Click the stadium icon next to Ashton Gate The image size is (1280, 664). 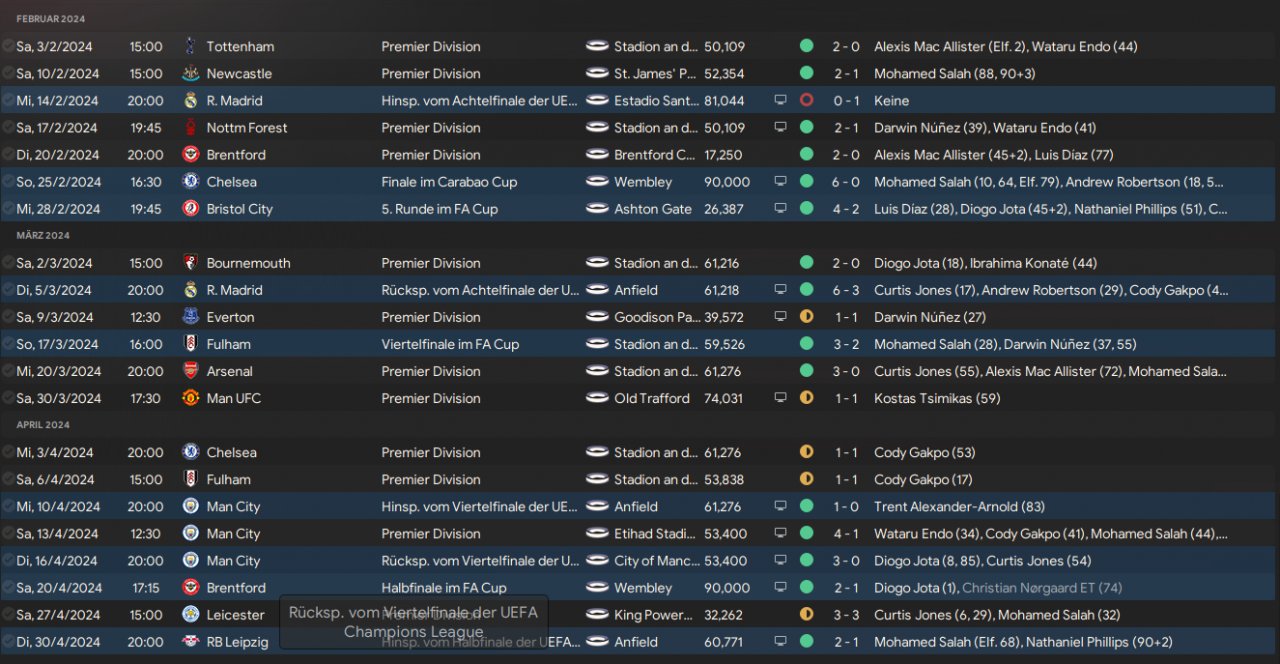pyautogui.click(x=597, y=208)
